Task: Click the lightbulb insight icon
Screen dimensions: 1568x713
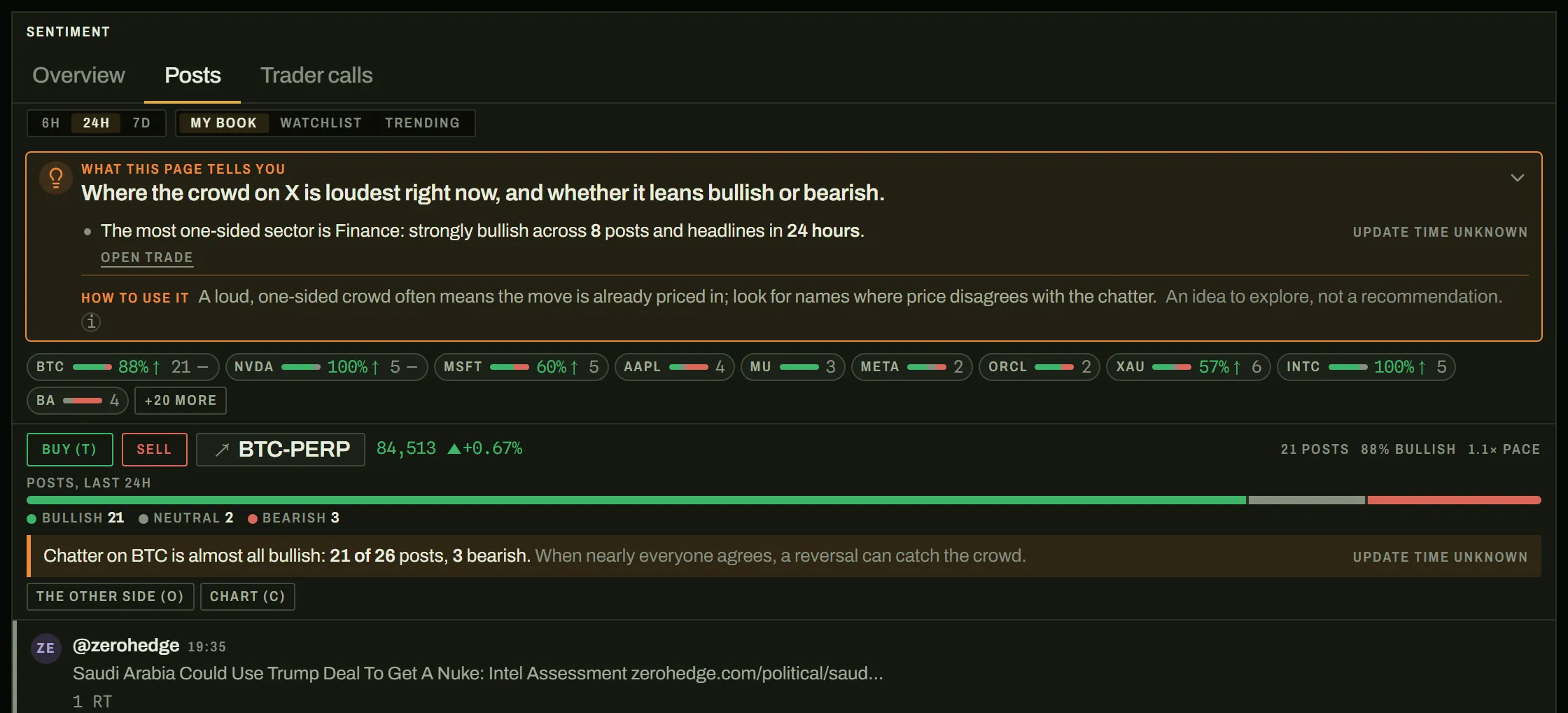Action: [x=56, y=178]
